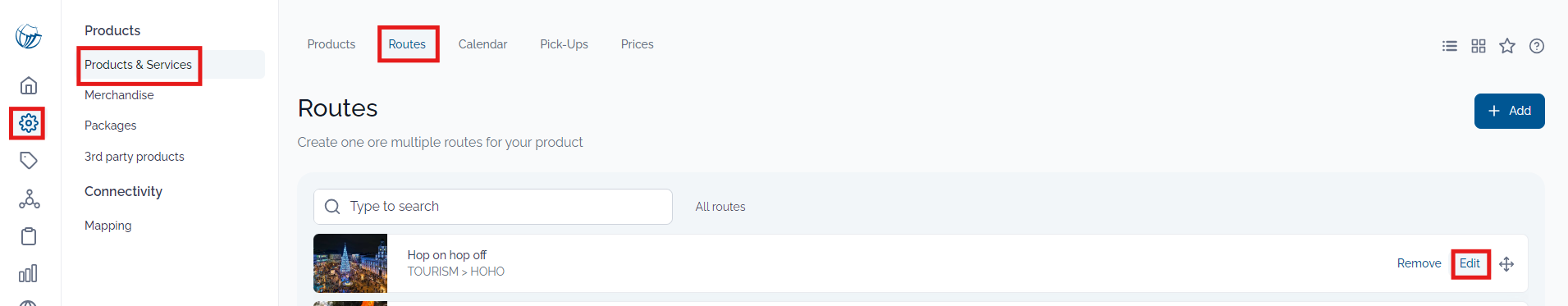Viewport: 1568px width, 306px height.
Task: Select the Prices tab
Action: pyautogui.click(x=637, y=44)
